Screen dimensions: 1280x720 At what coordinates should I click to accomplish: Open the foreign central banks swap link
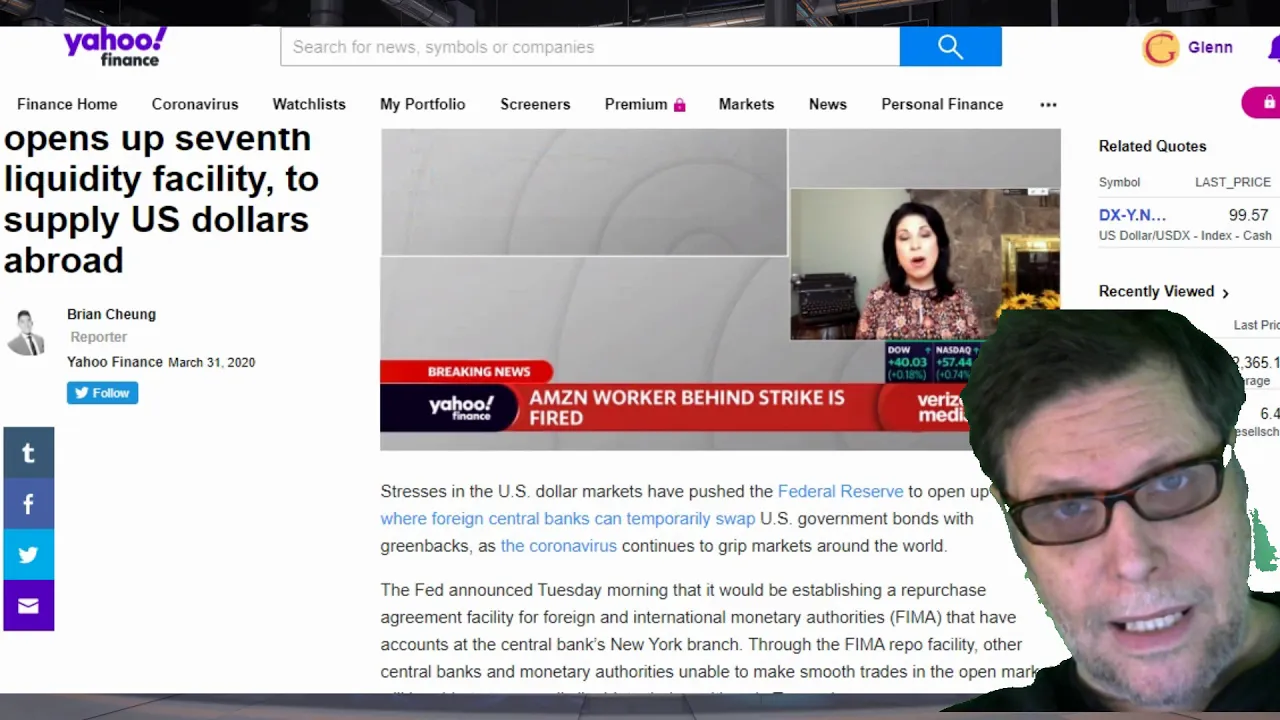pos(567,518)
